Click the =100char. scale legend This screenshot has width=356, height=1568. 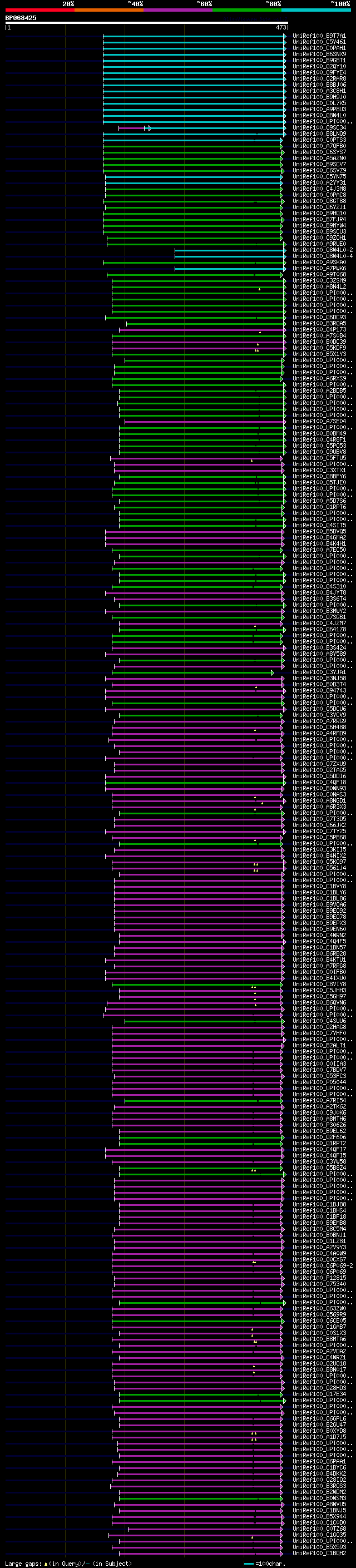[x=264, y=1564]
